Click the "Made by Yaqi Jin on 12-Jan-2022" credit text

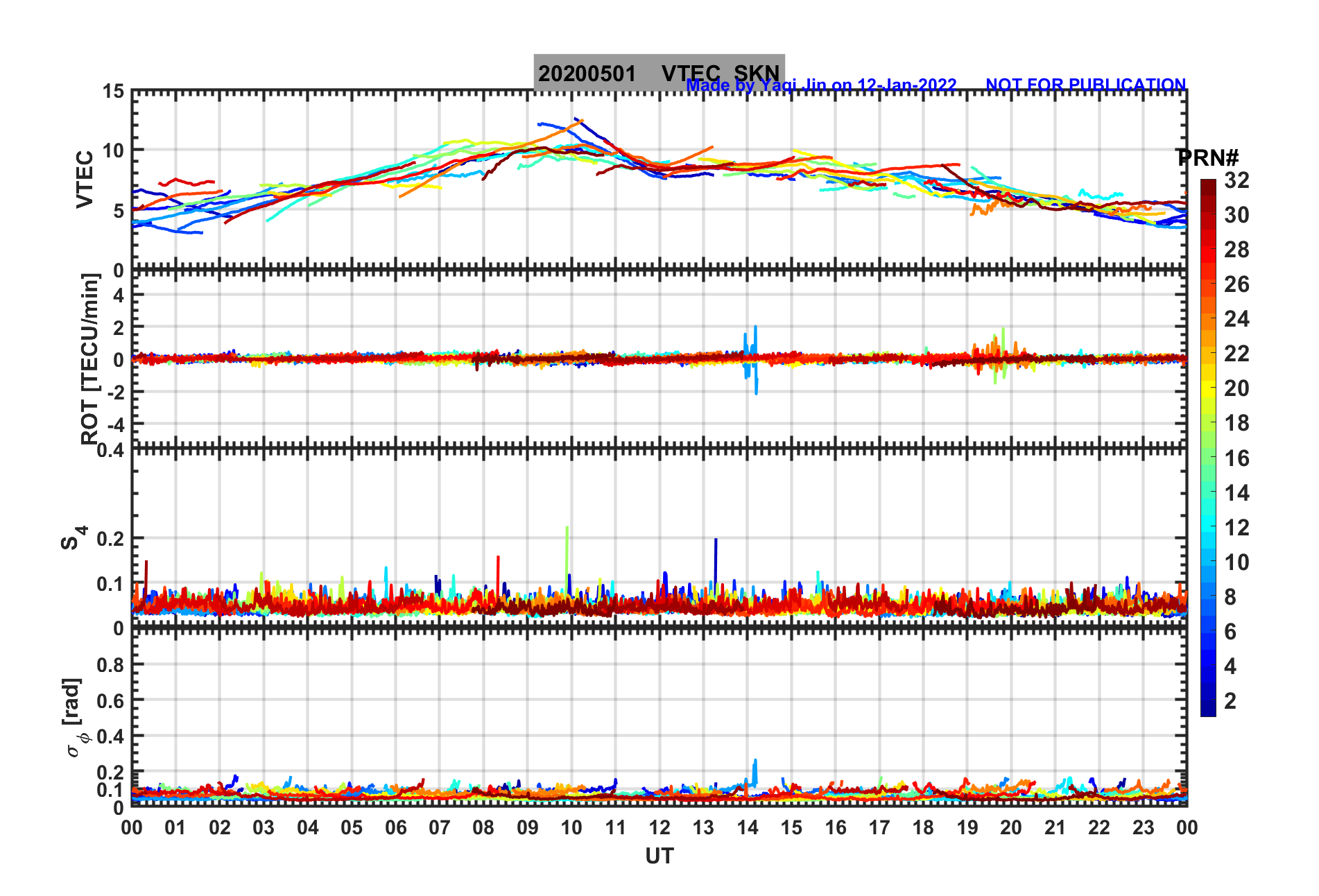[x=821, y=85]
